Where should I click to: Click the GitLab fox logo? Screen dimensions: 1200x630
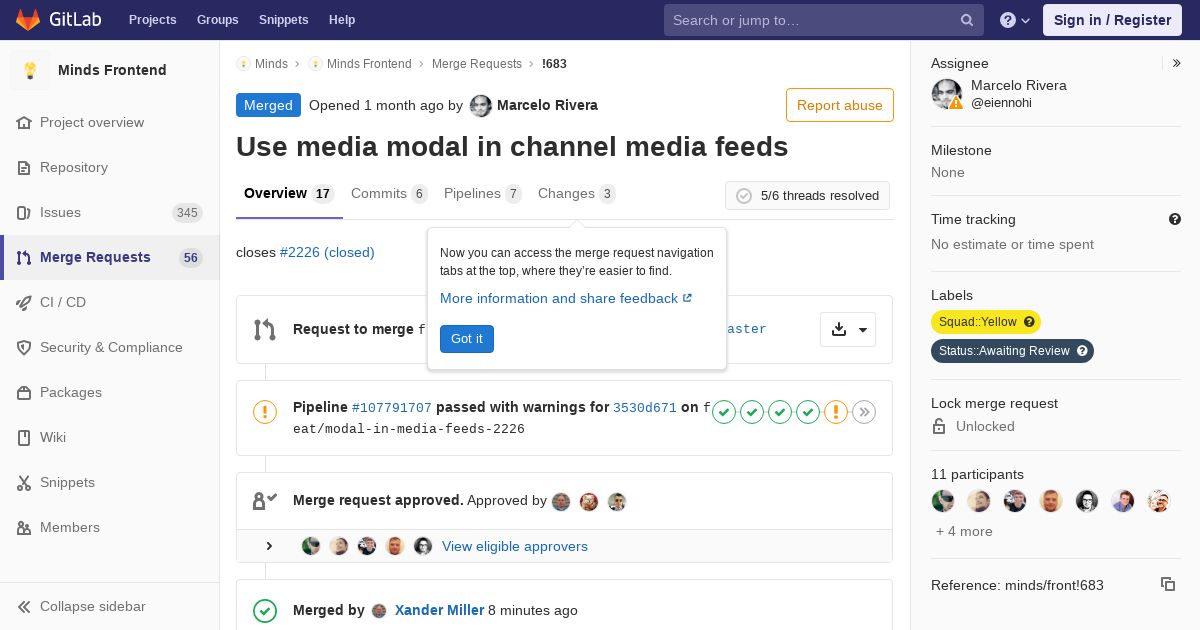coord(29,20)
